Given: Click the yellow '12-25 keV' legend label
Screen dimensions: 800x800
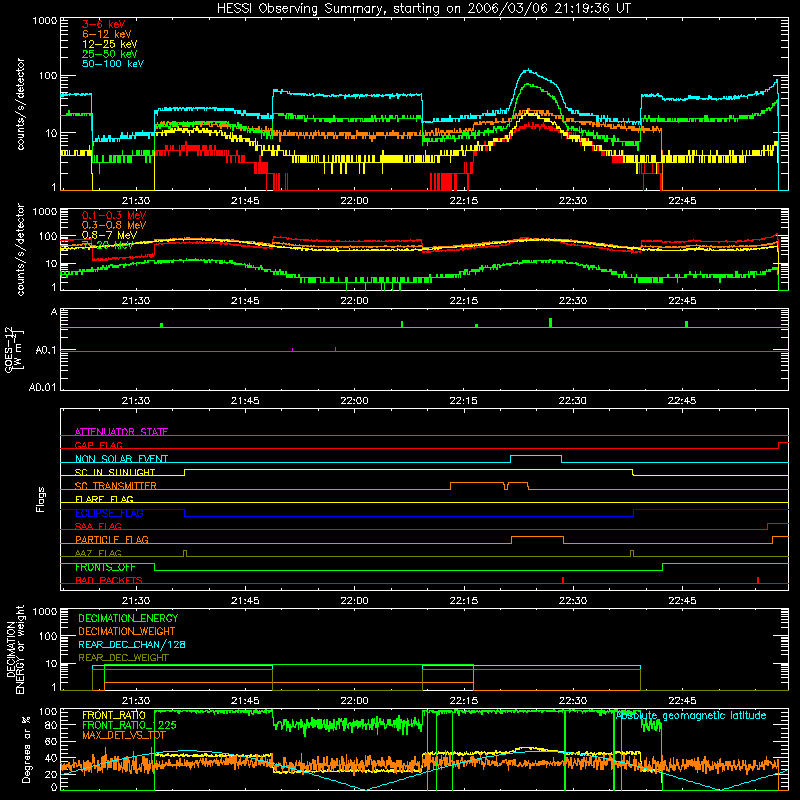Looking at the screenshot, I should [109, 44].
